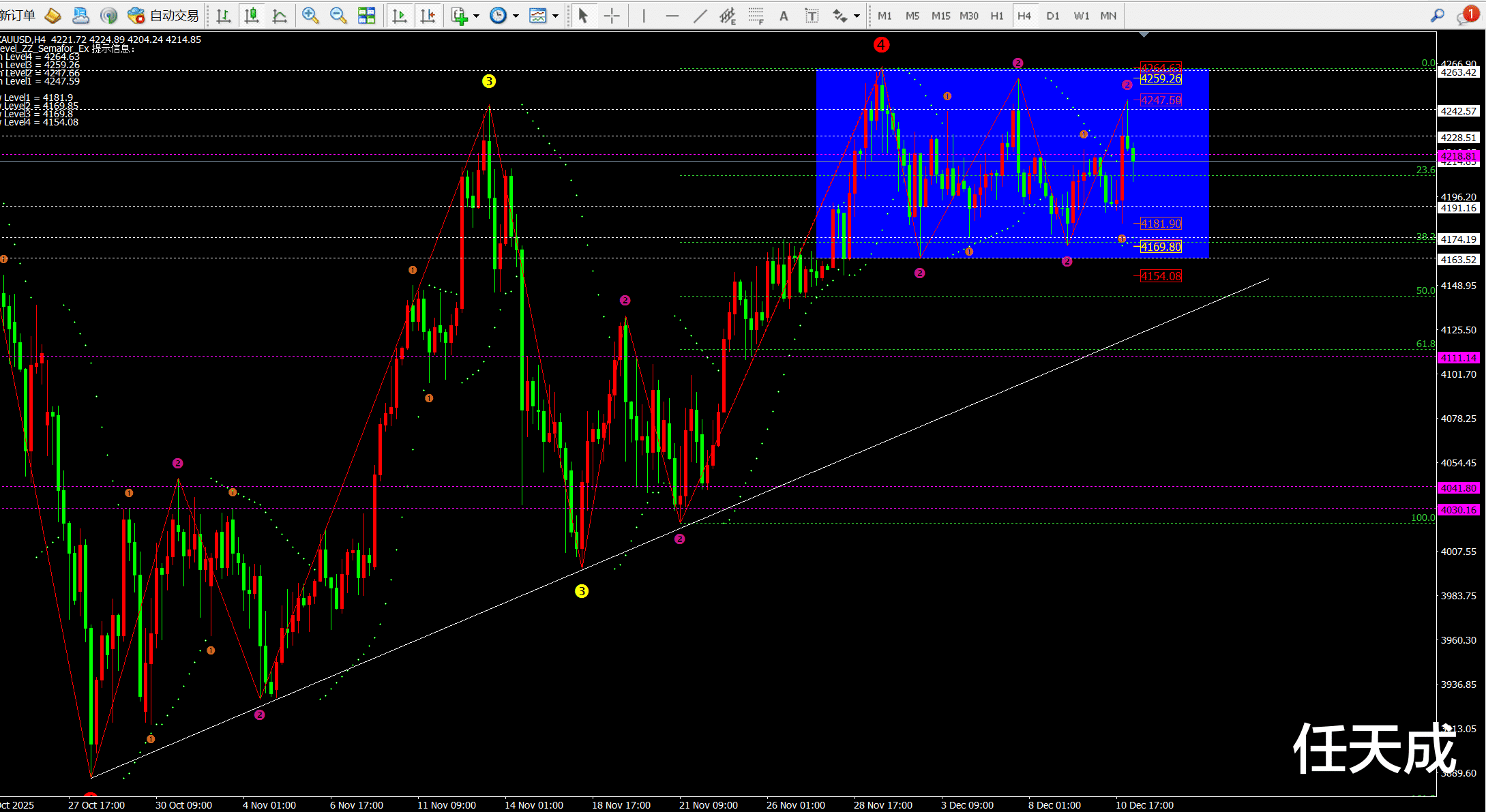
Task: Switch chart to candlestick mode
Action: (x=252, y=15)
